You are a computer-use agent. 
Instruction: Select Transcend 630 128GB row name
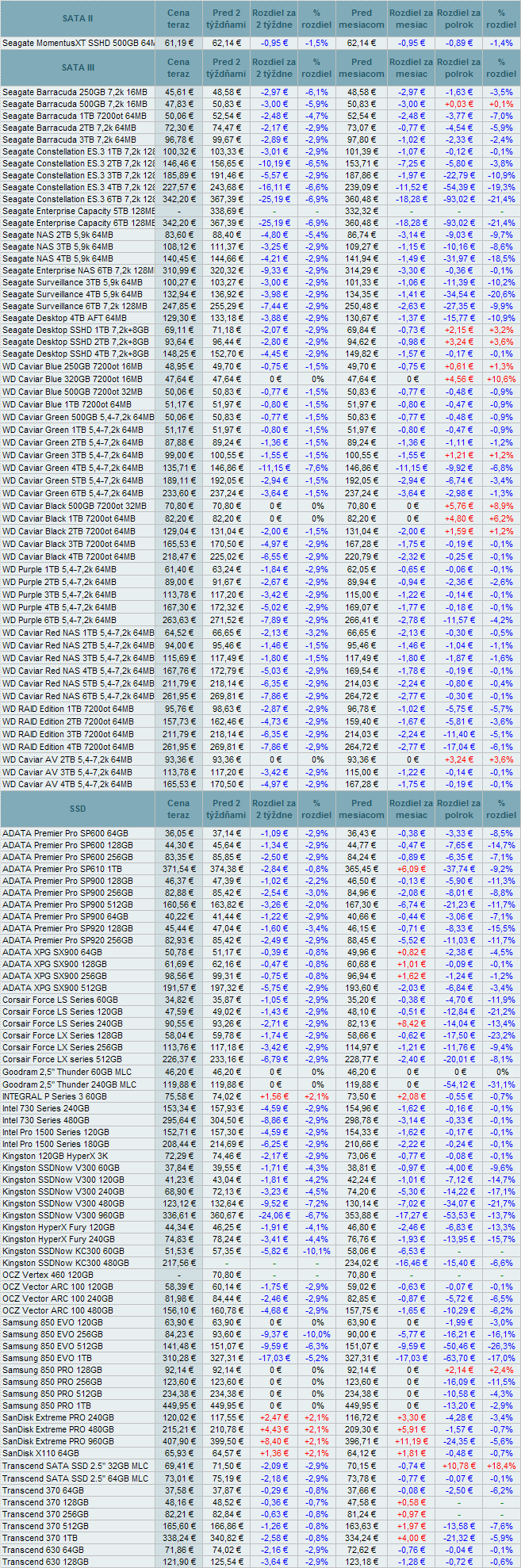45,1562
